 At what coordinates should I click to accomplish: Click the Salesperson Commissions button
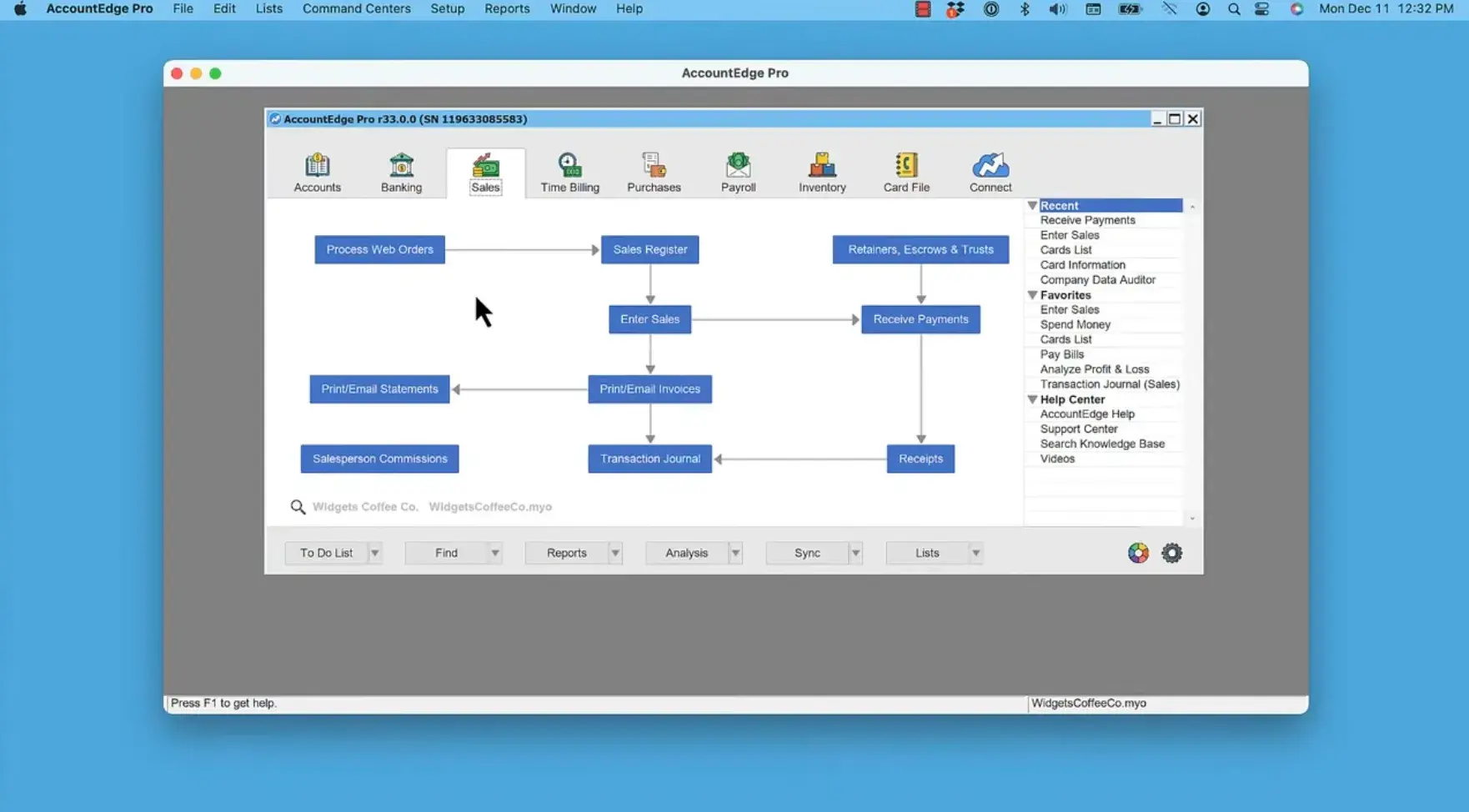pyautogui.click(x=379, y=459)
